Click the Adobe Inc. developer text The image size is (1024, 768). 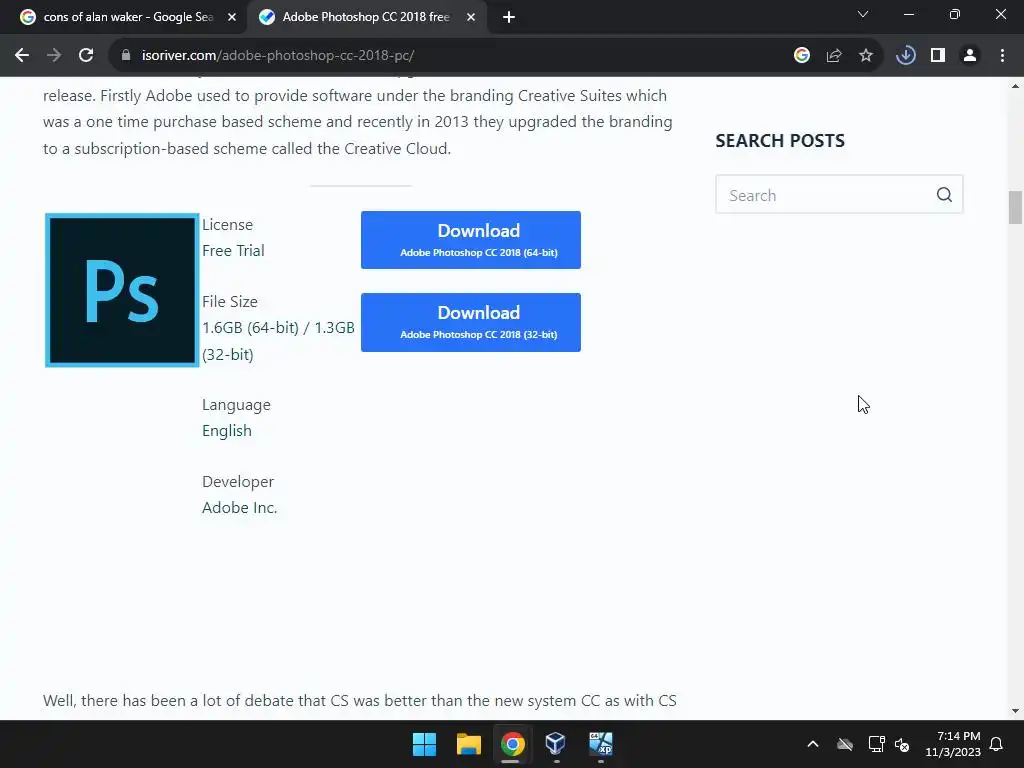point(240,507)
